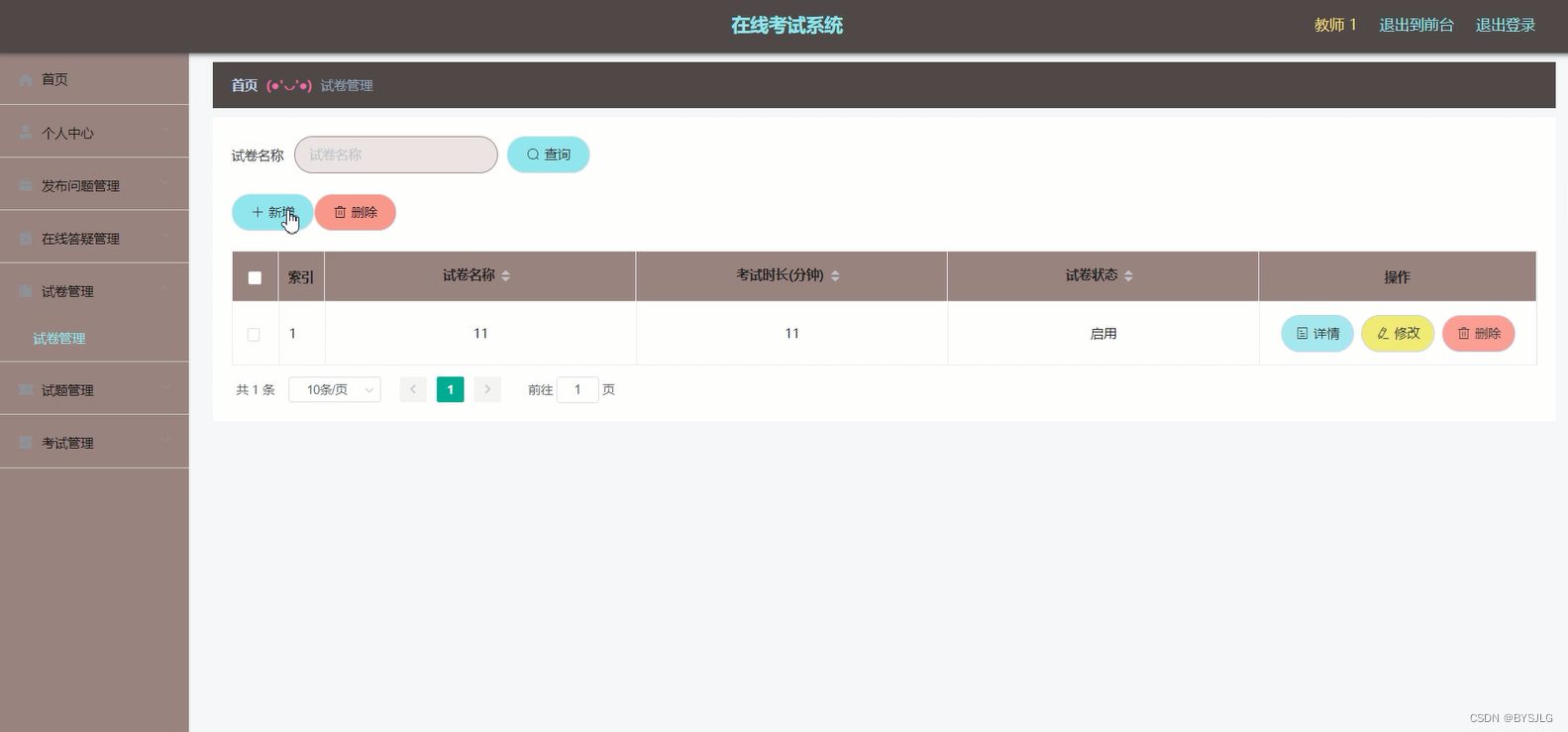
Task: Click 修改 for the row named 11
Action: [x=1398, y=334]
